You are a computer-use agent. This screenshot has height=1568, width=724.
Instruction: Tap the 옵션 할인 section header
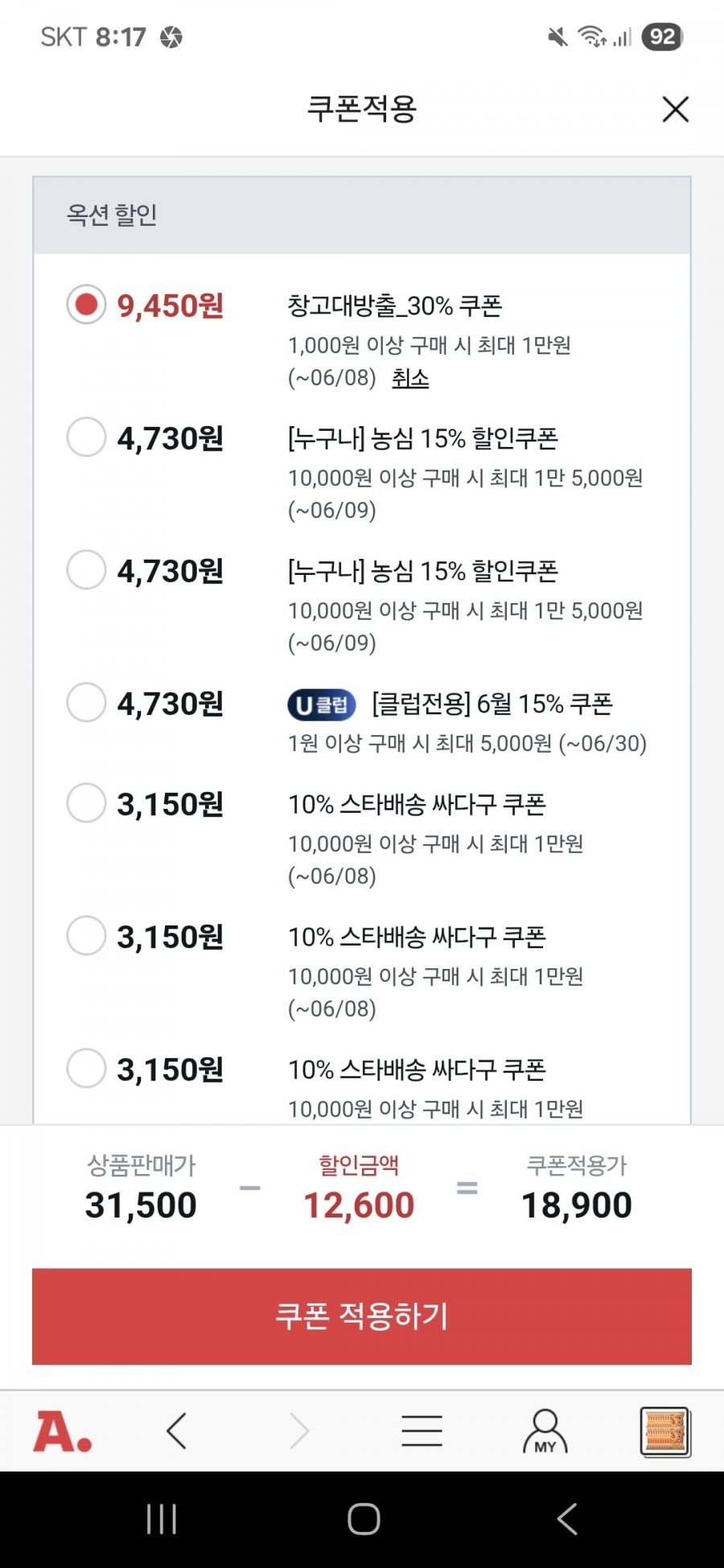click(362, 215)
